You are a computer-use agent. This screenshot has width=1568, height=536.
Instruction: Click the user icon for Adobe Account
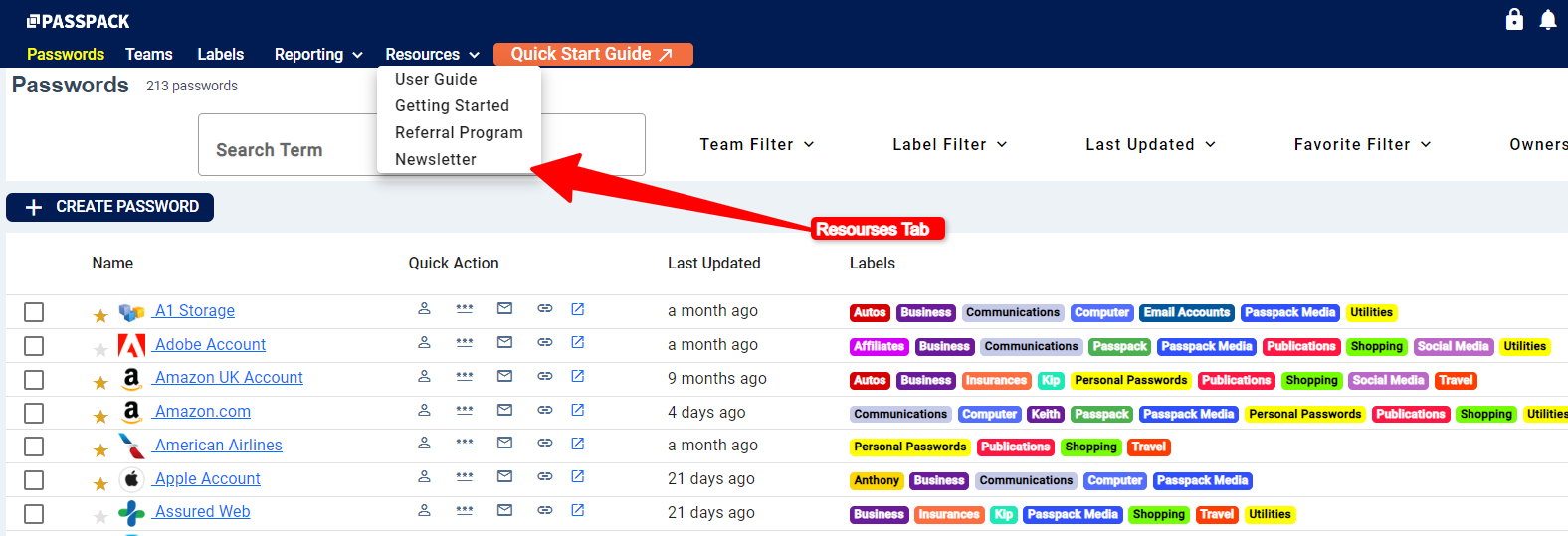(424, 342)
